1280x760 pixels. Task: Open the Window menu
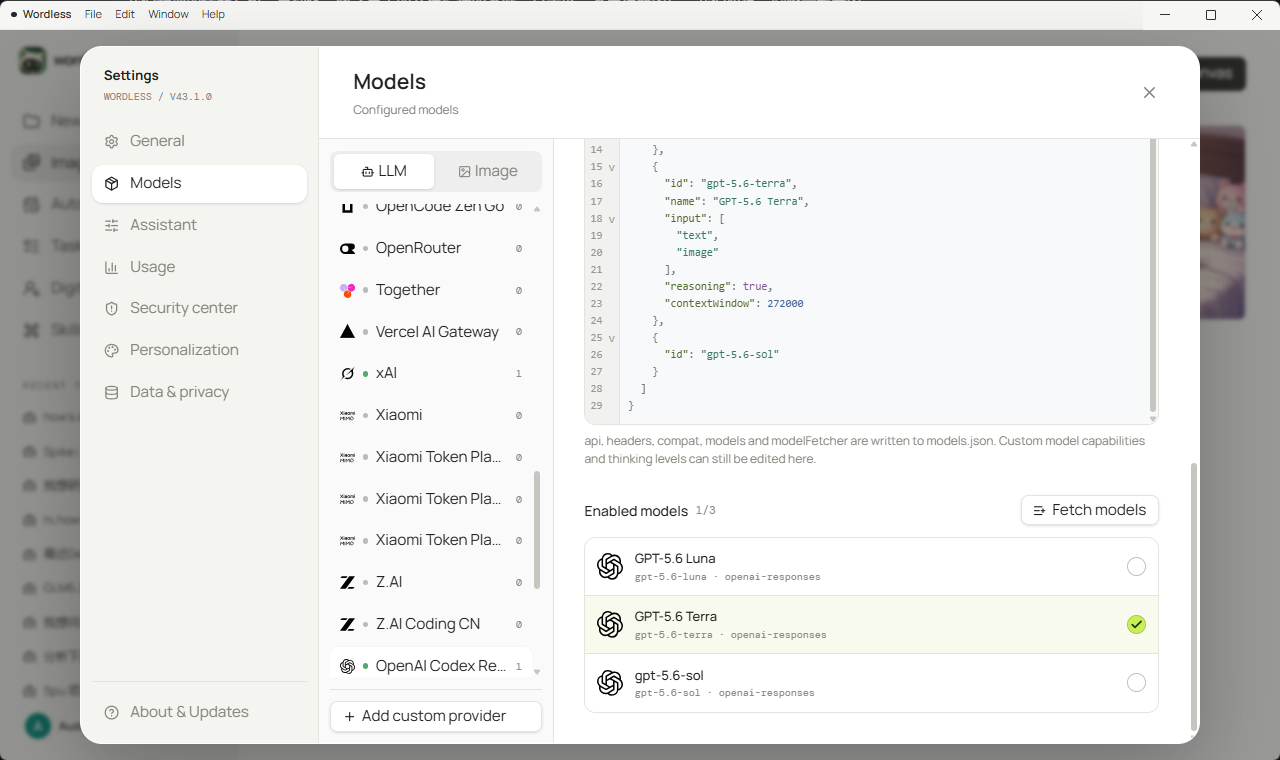(x=168, y=15)
